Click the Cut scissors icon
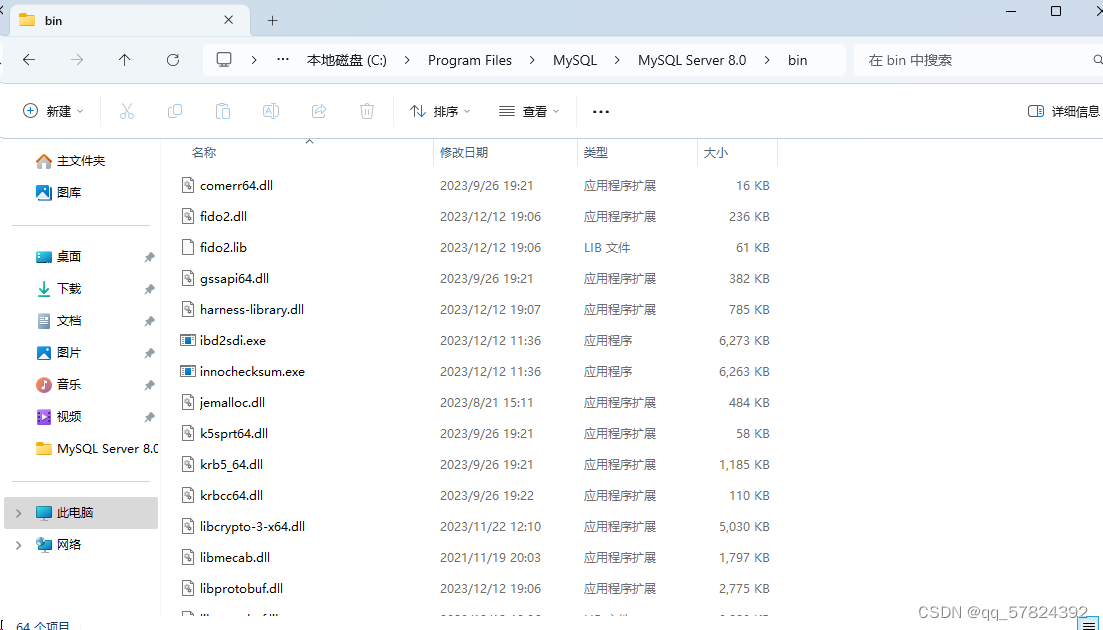 127,111
